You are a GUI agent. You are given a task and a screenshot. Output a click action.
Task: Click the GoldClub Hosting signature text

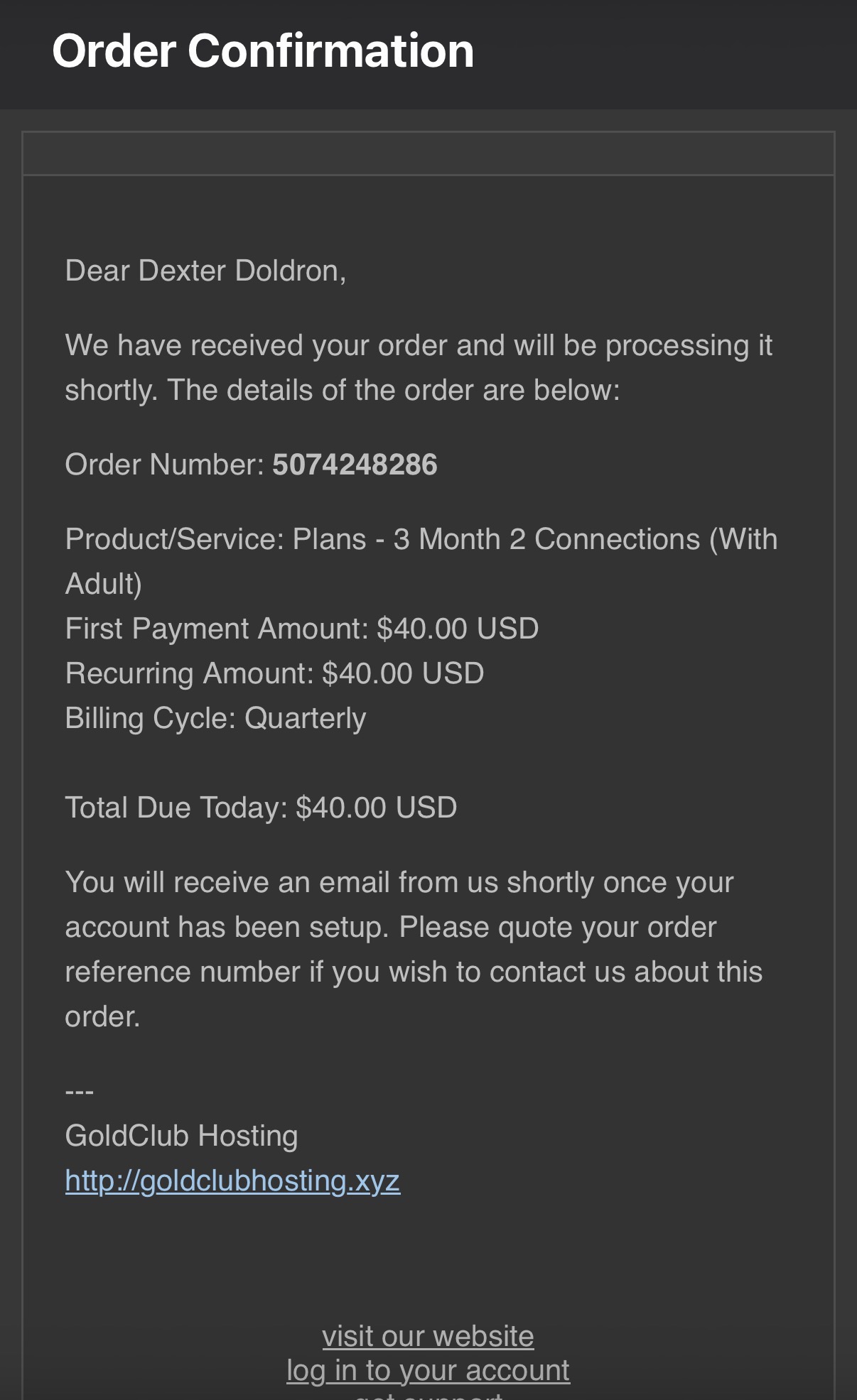click(181, 1136)
